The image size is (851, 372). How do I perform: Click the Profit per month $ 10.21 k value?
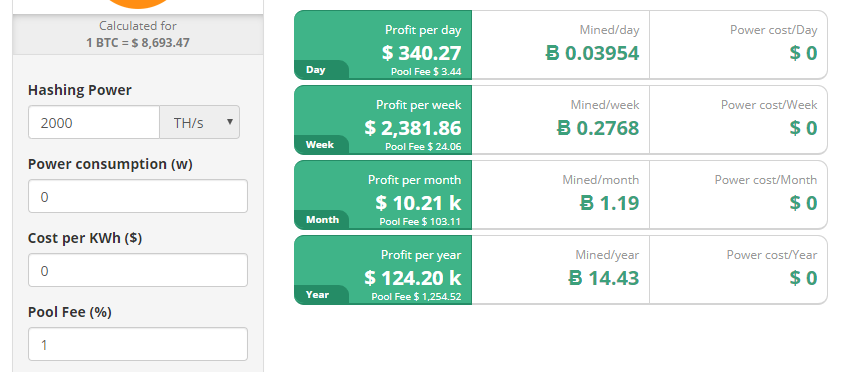pos(418,203)
